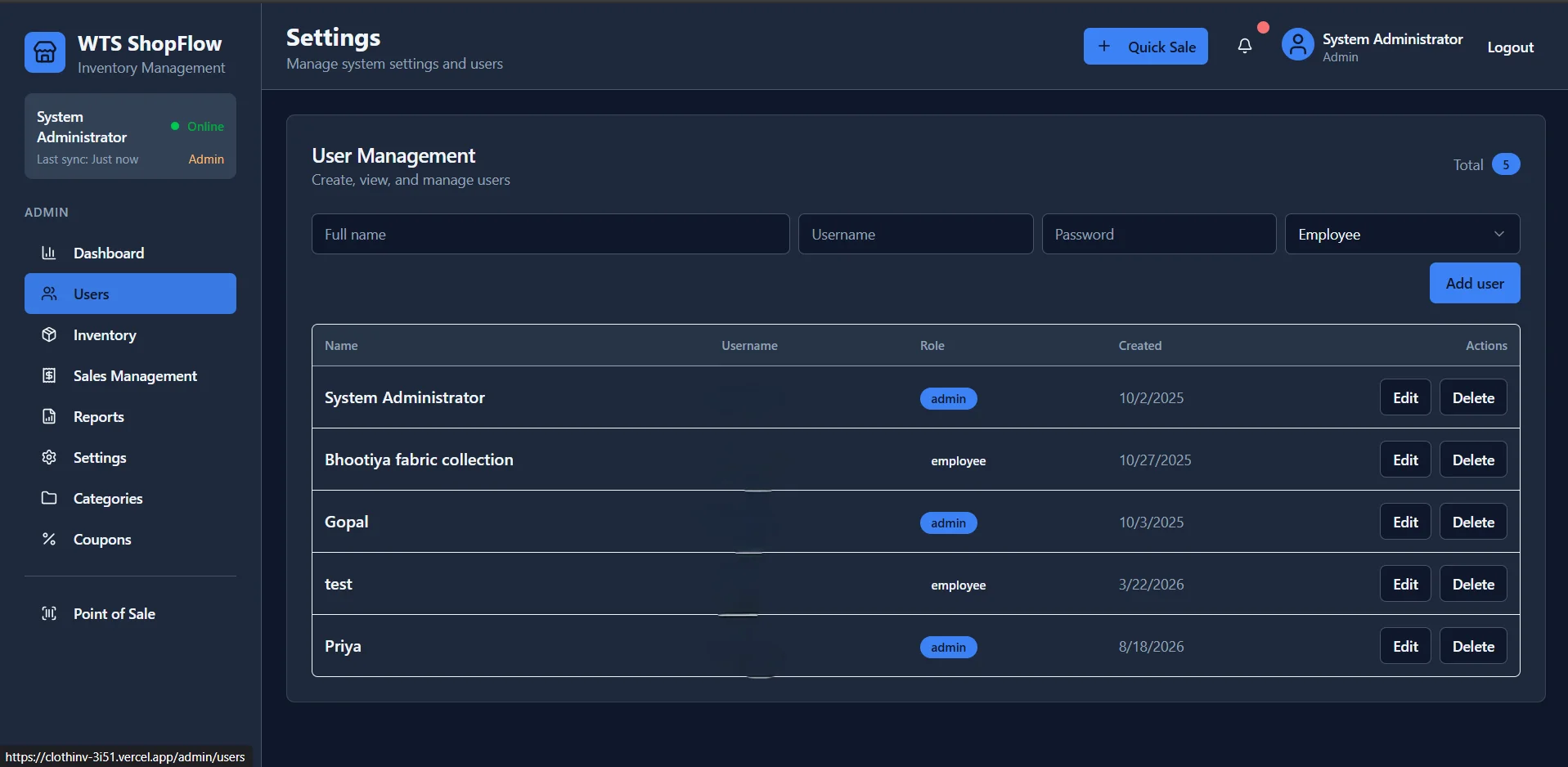Image resolution: width=1568 pixels, height=767 pixels.
Task: Go to Inventory menu item
Action: (x=130, y=334)
